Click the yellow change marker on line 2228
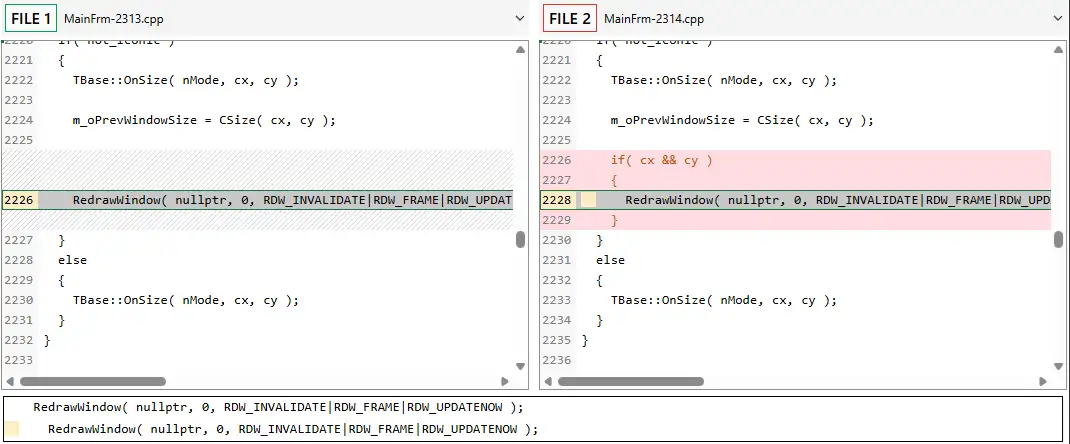Viewport: 1070px width, 444px height. click(589, 200)
